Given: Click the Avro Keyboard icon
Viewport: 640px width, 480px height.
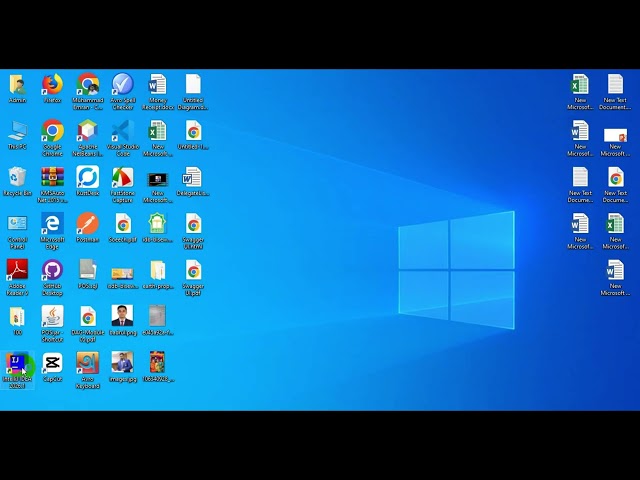Looking at the screenshot, I should [x=87, y=370].
